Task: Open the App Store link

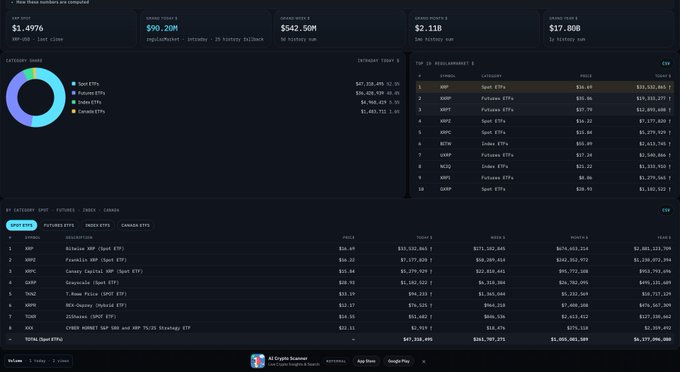Action: (x=366, y=361)
